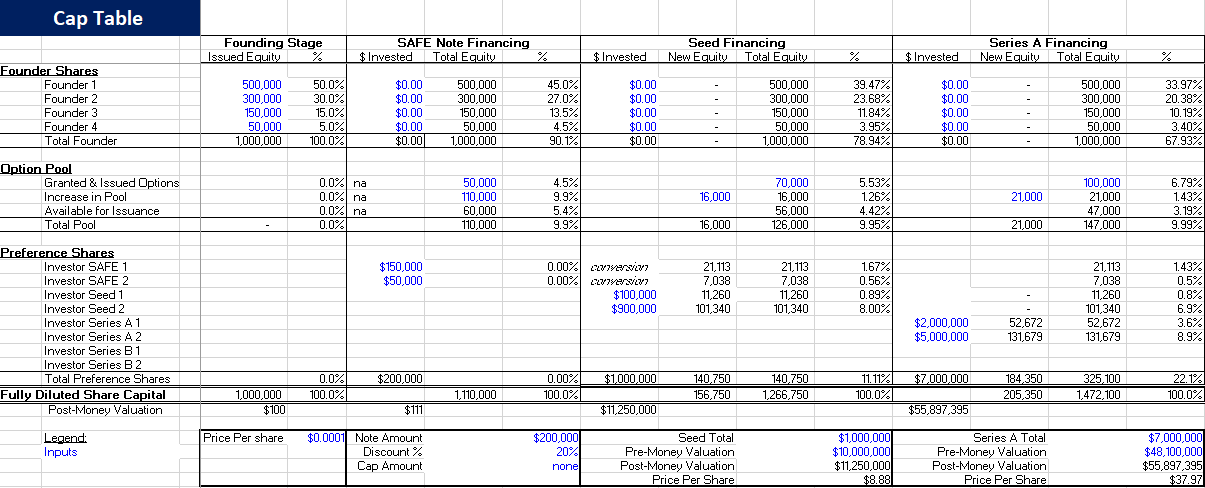Select the $111 post-money valuation cell

tap(413, 409)
